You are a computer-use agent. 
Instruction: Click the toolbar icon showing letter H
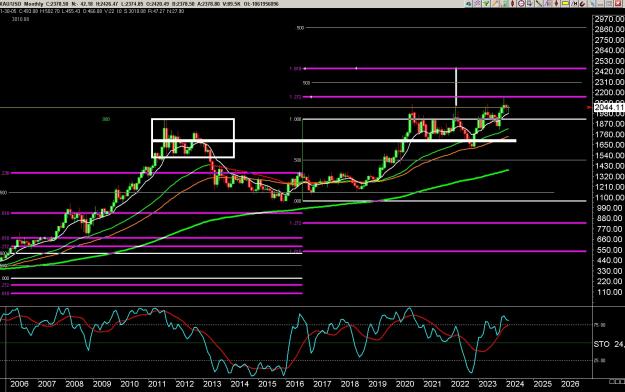click(x=574, y=4)
